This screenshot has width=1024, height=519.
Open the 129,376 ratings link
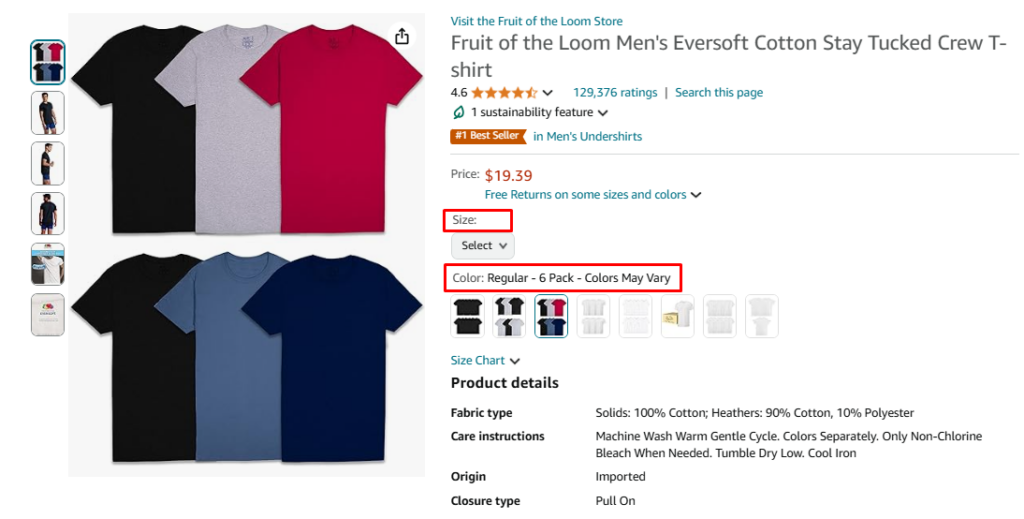click(x=615, y=93)
